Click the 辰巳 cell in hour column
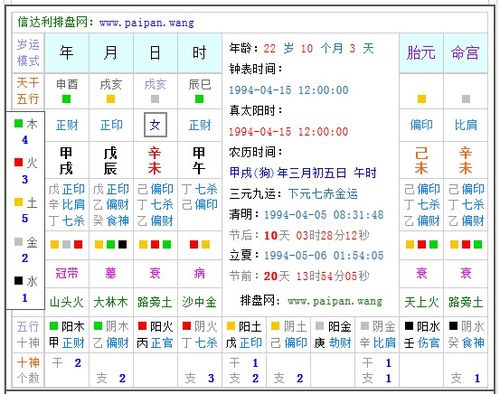This screenshot has height=394, width=500. (x=199, y=85)
